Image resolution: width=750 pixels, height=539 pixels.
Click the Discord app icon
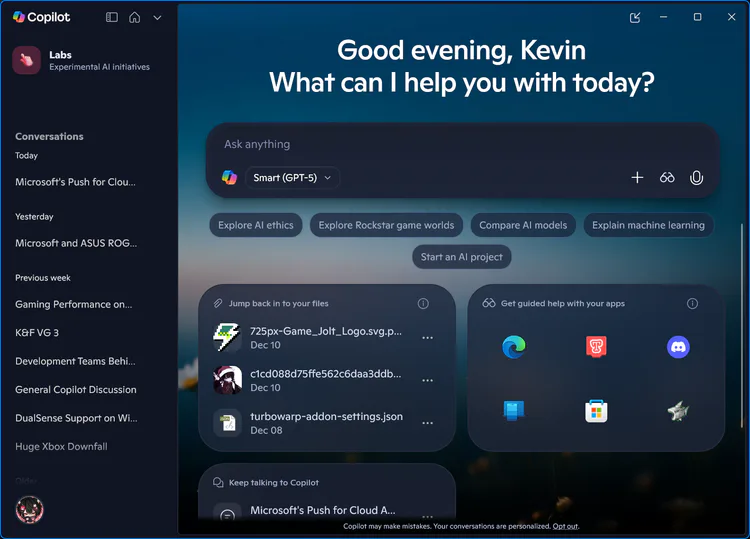click(x=678, y=347)
